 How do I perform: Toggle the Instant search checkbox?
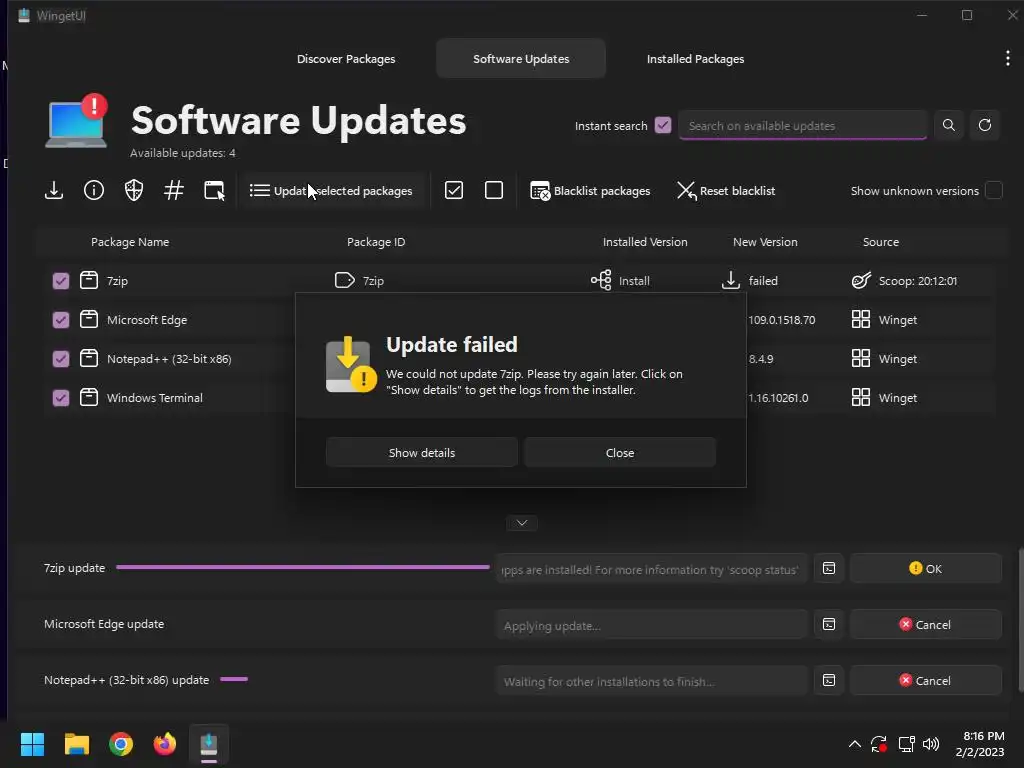[663, 125]
